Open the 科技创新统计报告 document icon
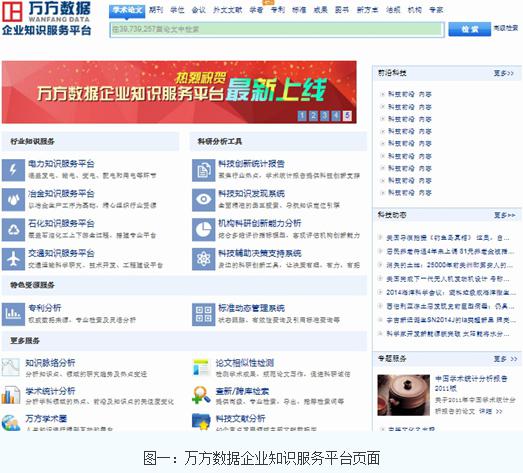The image size is (523, 473). (203, 170)
